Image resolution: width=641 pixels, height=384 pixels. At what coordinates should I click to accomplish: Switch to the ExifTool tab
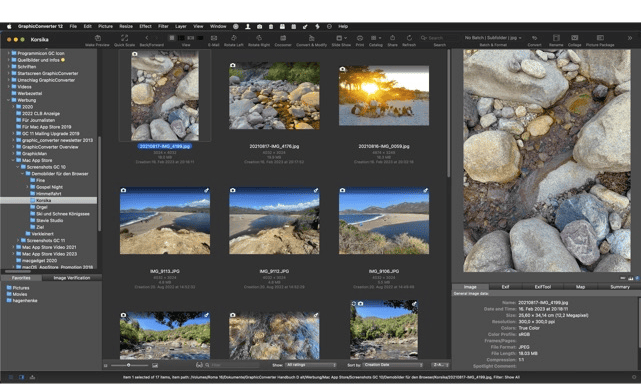pyautogui.click(x=543, y=287)
